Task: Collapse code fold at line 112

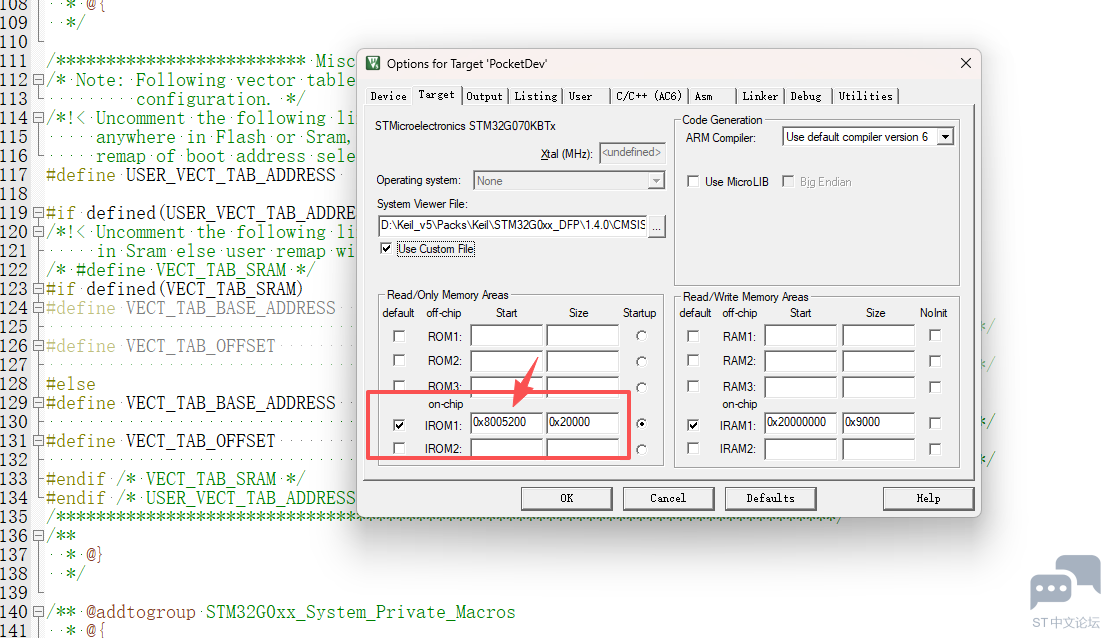Action: tap(38, 80)
